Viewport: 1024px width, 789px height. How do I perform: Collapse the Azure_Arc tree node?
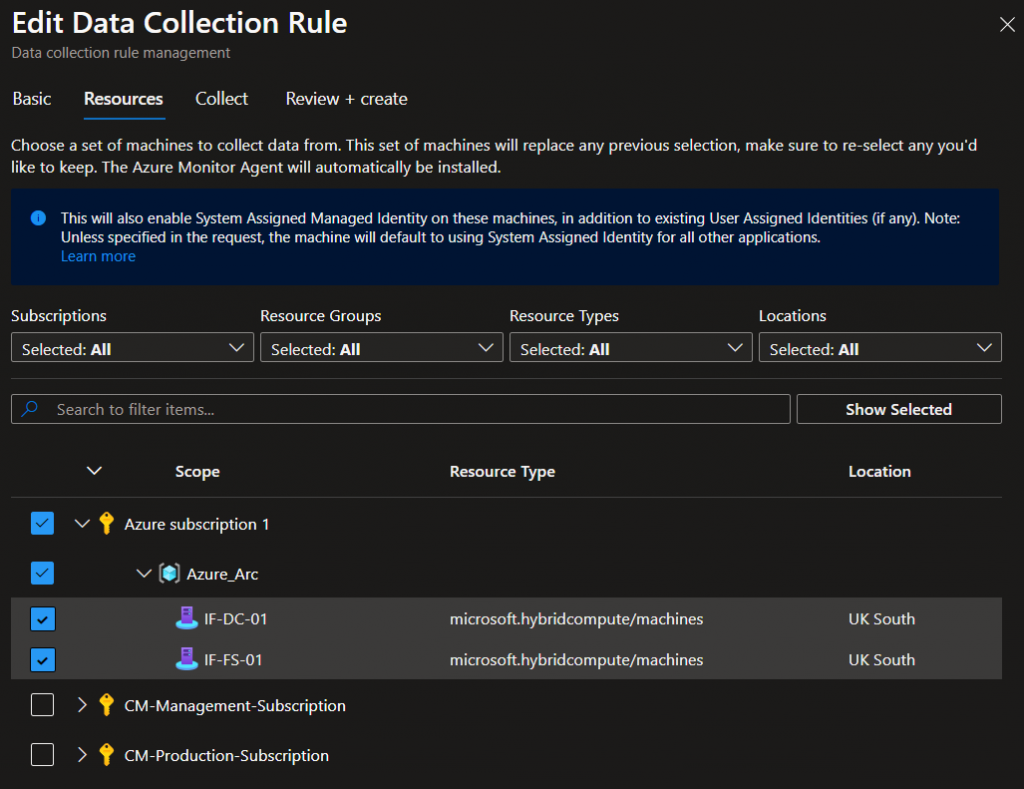pyautogui.click(x=143, y=573)
